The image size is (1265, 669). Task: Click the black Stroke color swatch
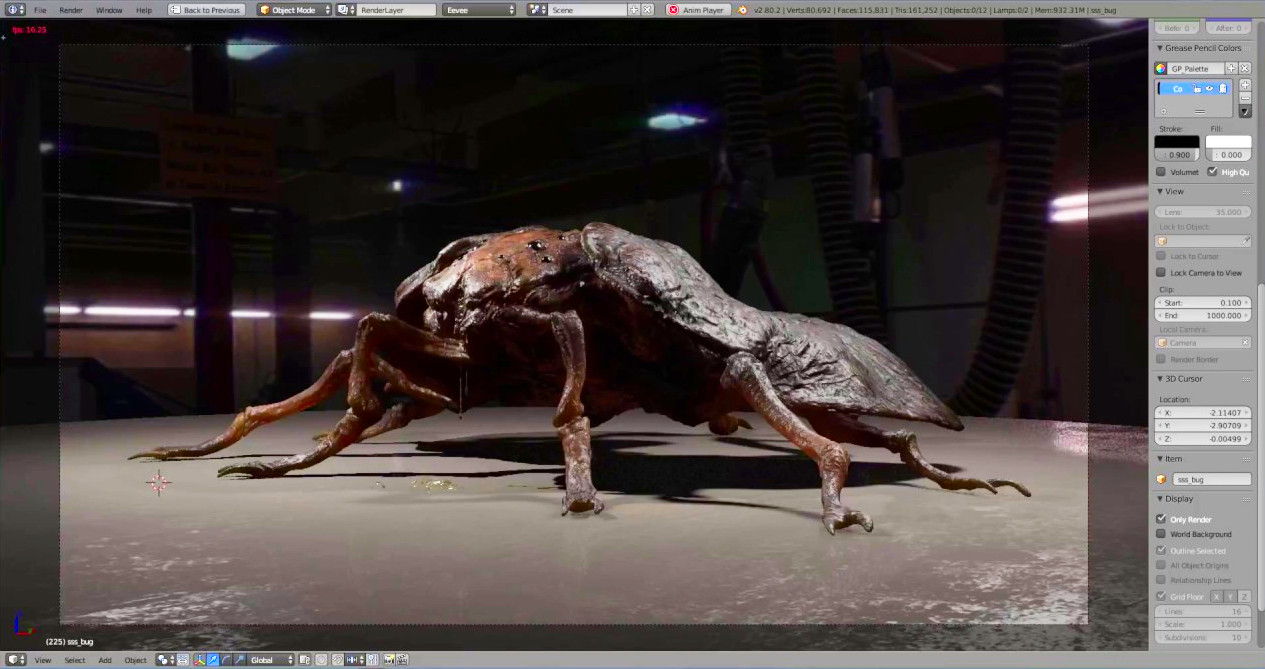tap(1176, 142)
